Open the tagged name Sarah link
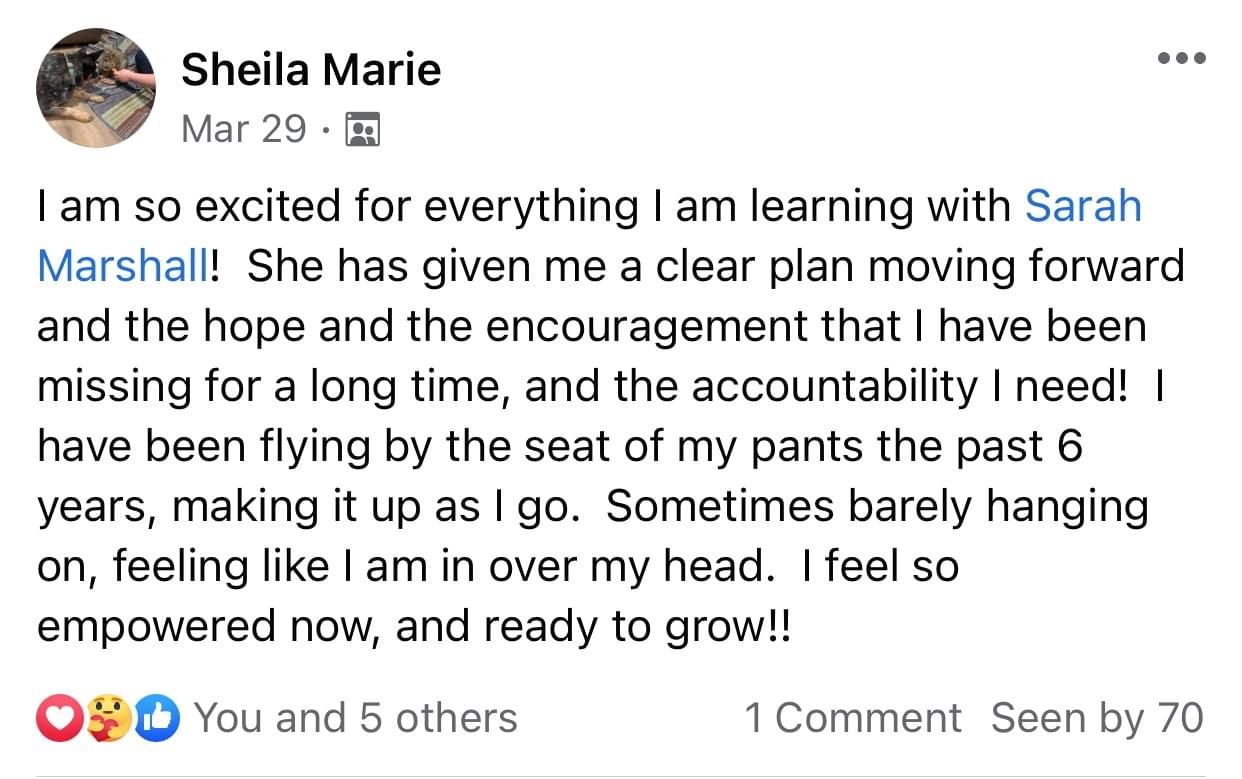 tap(1083, 207)
